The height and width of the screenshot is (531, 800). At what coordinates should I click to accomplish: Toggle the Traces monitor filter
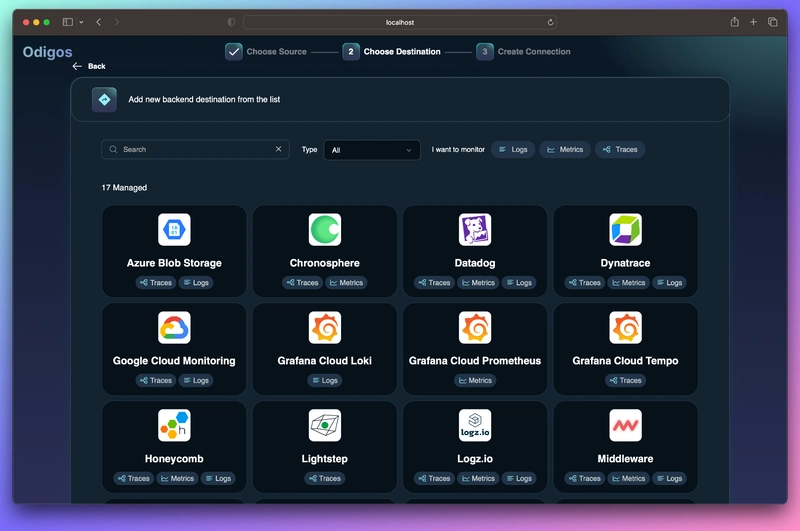point(620,149)
